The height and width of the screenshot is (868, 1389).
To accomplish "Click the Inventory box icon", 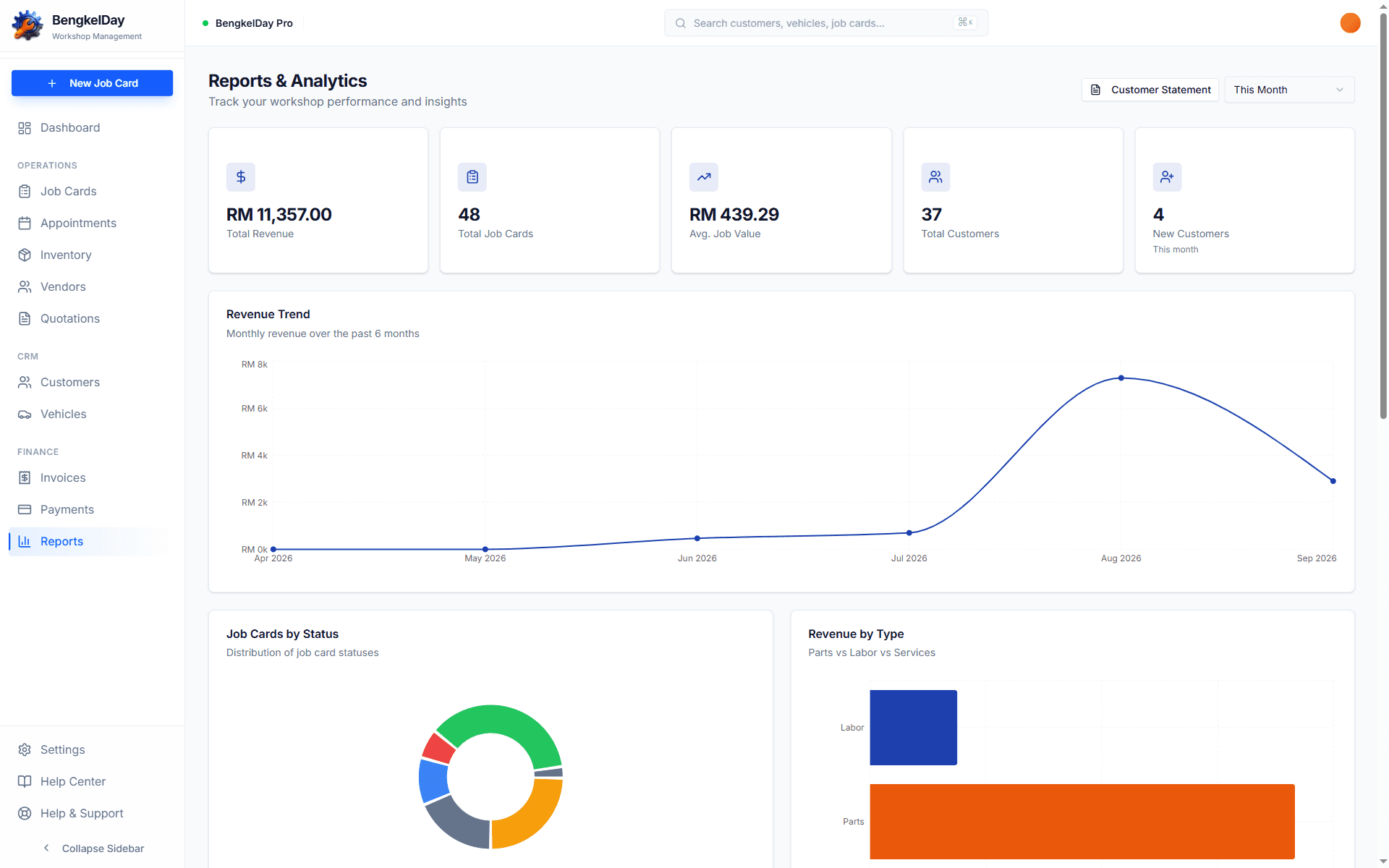I will click(25, 255).
